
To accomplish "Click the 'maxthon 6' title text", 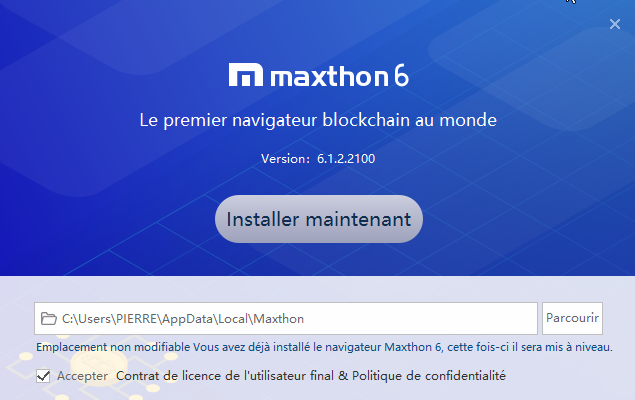I will [x=338, y=77].
